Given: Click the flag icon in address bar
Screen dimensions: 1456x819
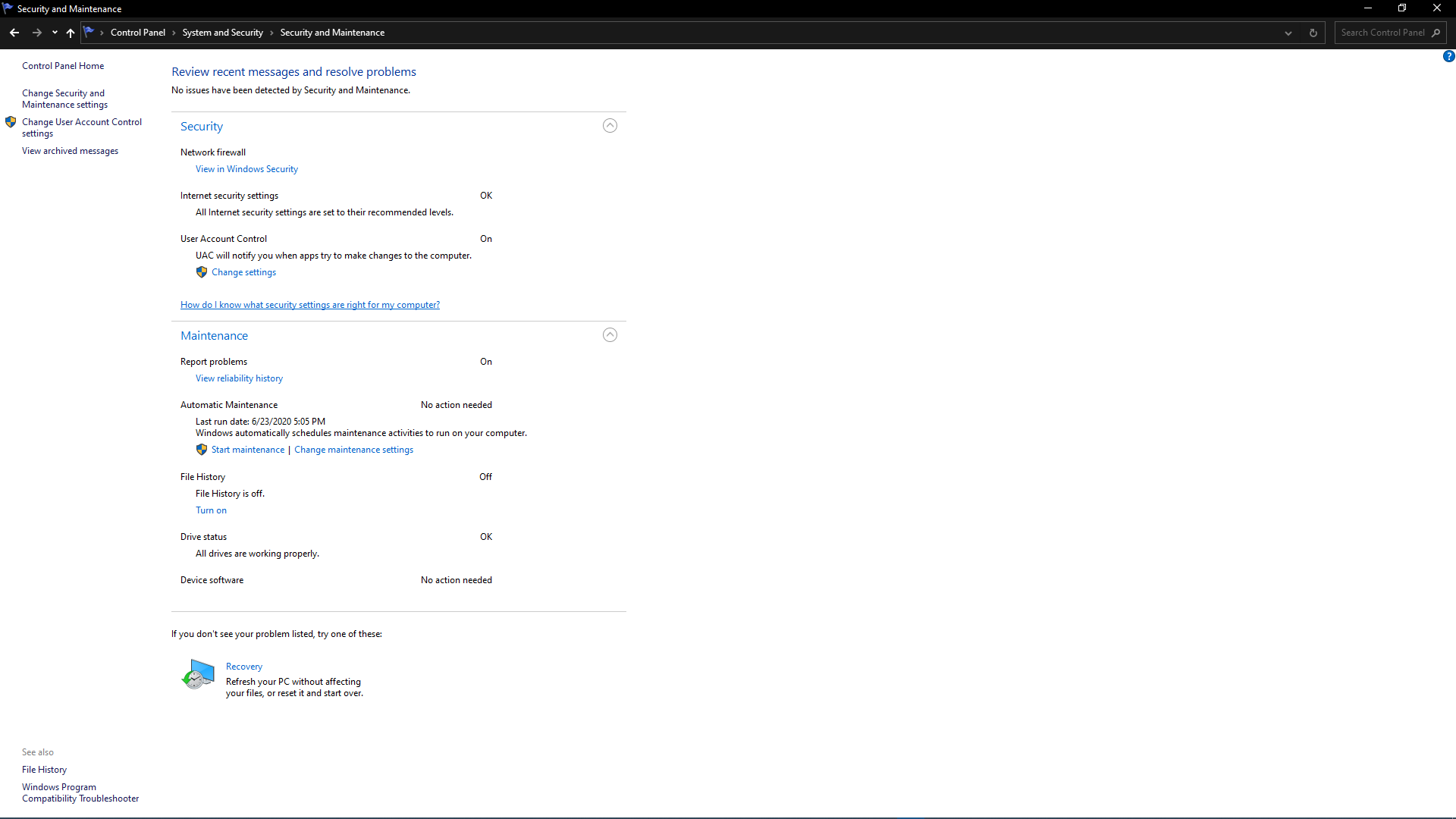Looking at the screenshot, I should (89, 32).
